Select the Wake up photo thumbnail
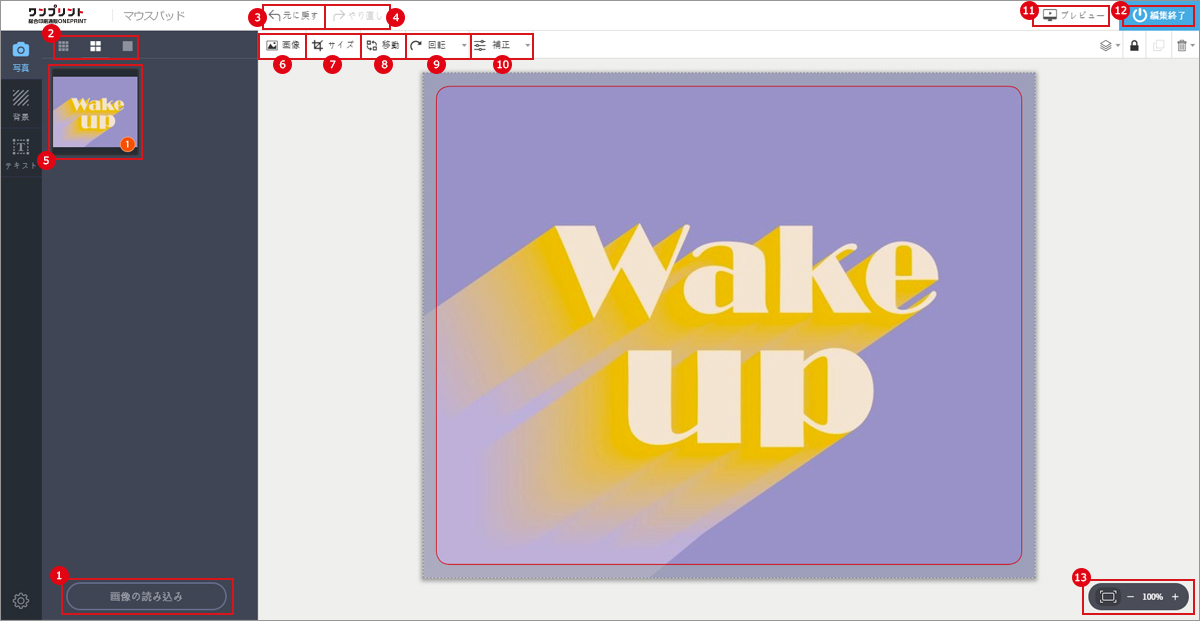Screen dimensions: 1200x621 [x=95, y=112]
